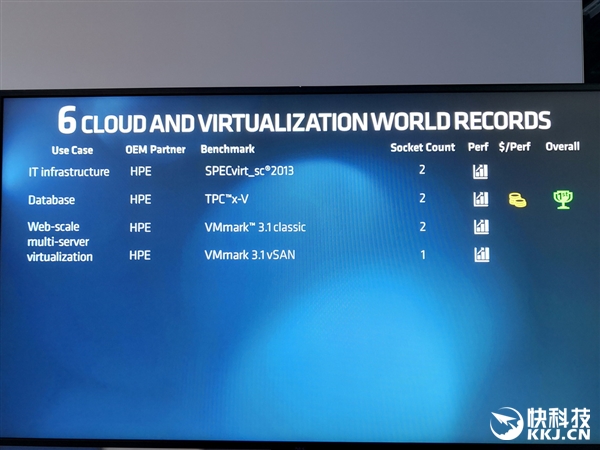
Task: Click the 'Use Case' column header
Action: click(72, 150)
